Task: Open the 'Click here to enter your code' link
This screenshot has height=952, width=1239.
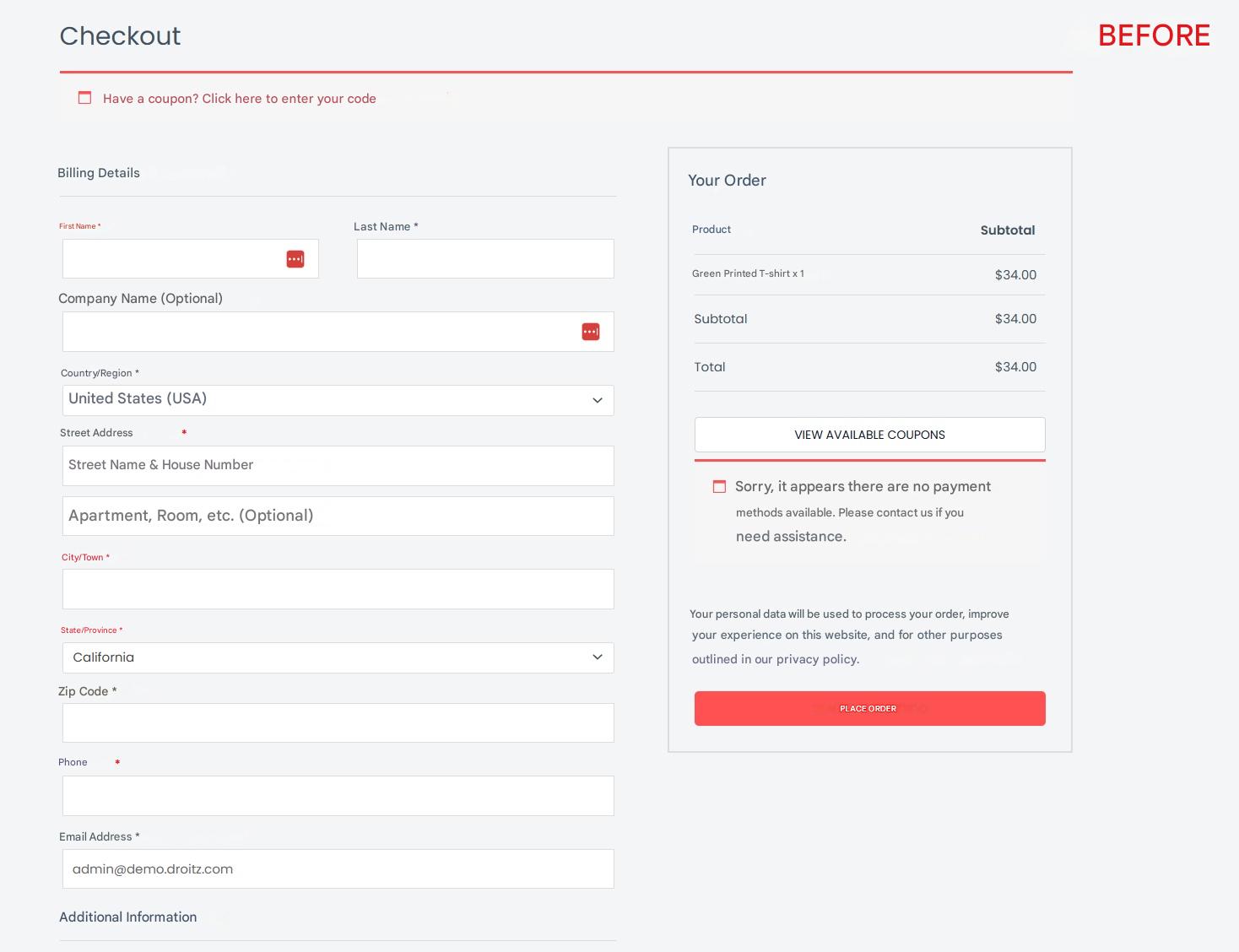Action: pyautogui.click(x=289, y=99)
